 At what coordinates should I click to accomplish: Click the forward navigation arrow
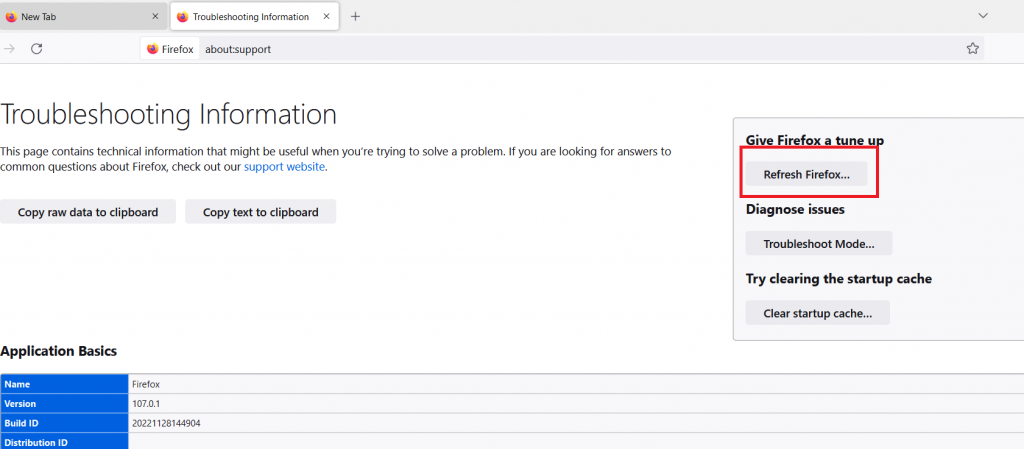(9, 48)
